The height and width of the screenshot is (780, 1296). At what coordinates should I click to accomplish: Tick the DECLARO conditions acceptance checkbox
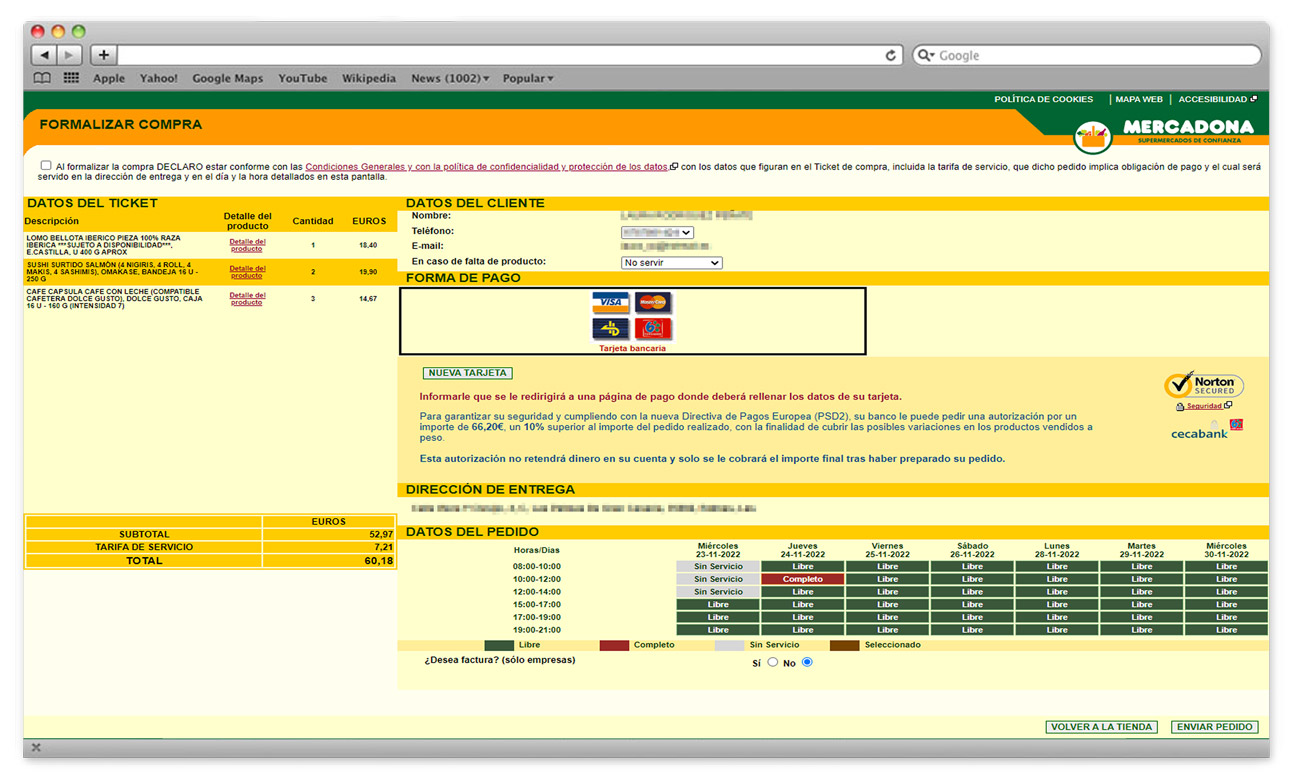click(x=46, y=165)
